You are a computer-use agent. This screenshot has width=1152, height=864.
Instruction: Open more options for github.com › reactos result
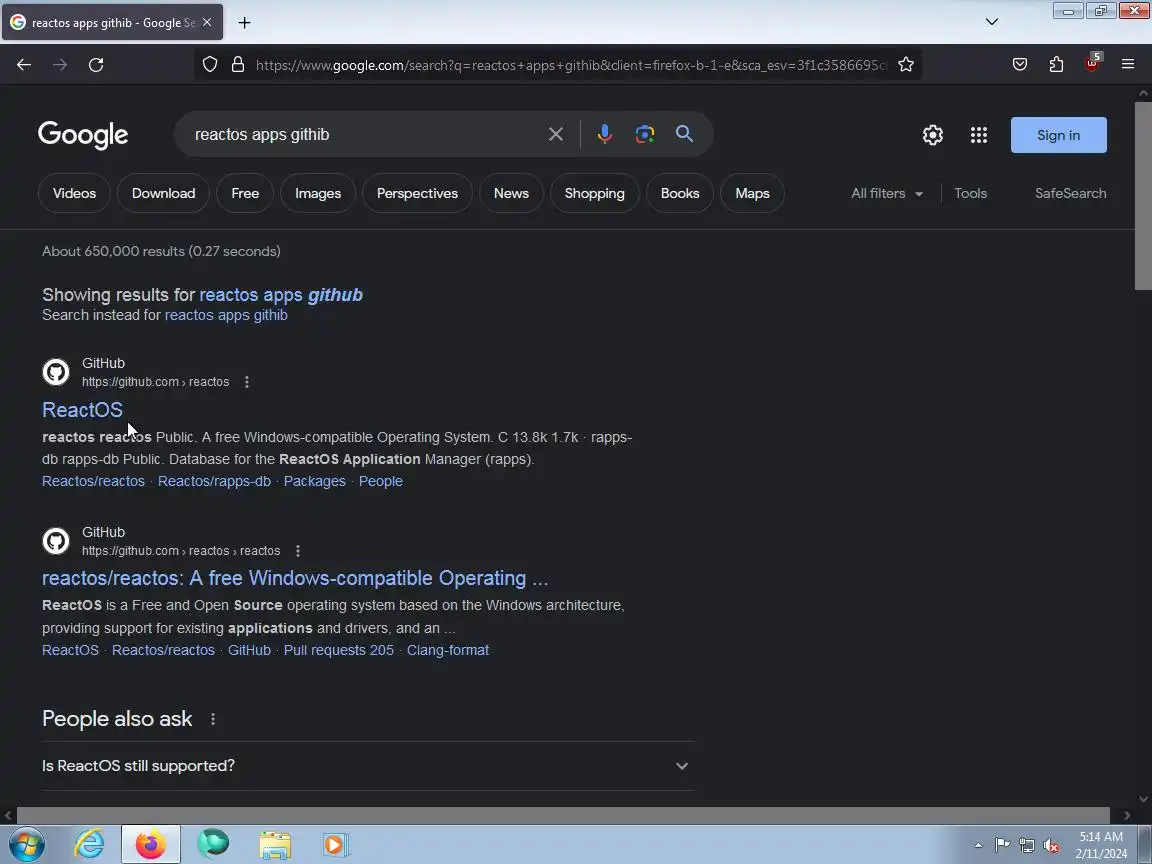point(247,382)
